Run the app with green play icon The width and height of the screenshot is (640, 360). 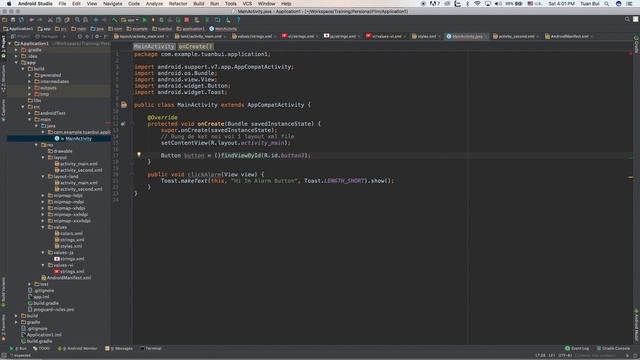click(144, 20)
